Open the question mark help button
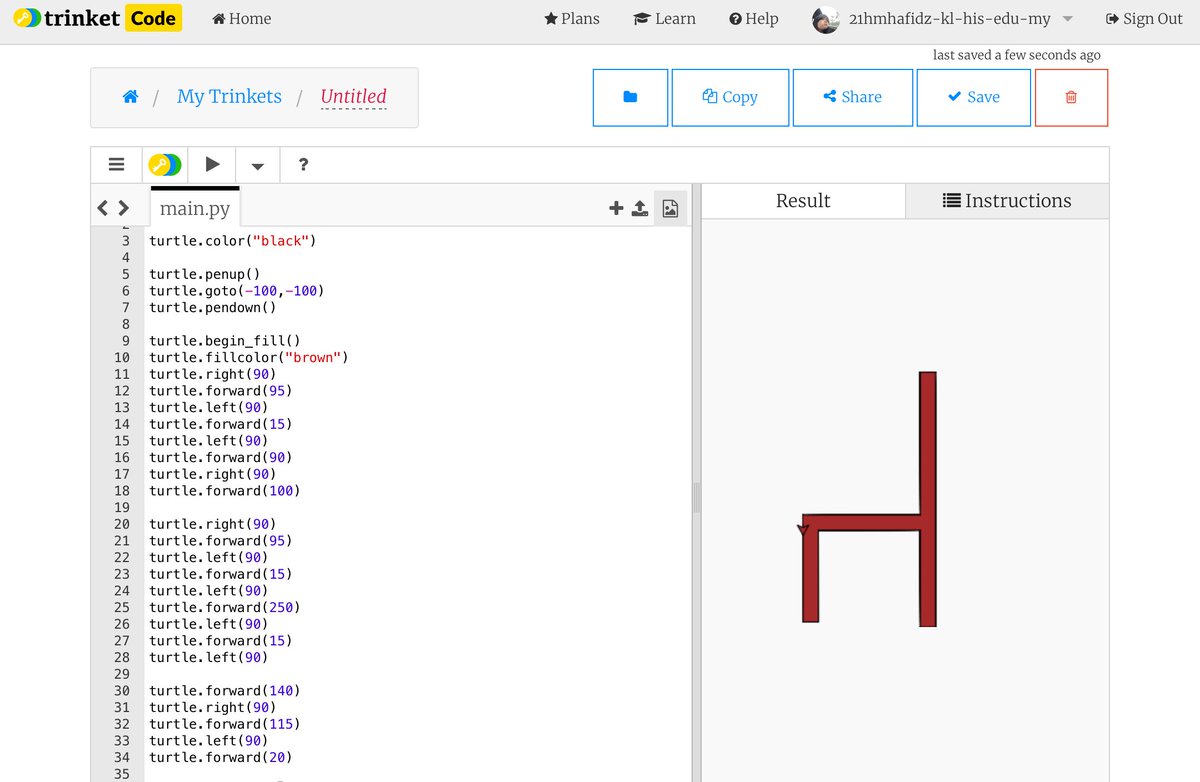 (303, 164)
